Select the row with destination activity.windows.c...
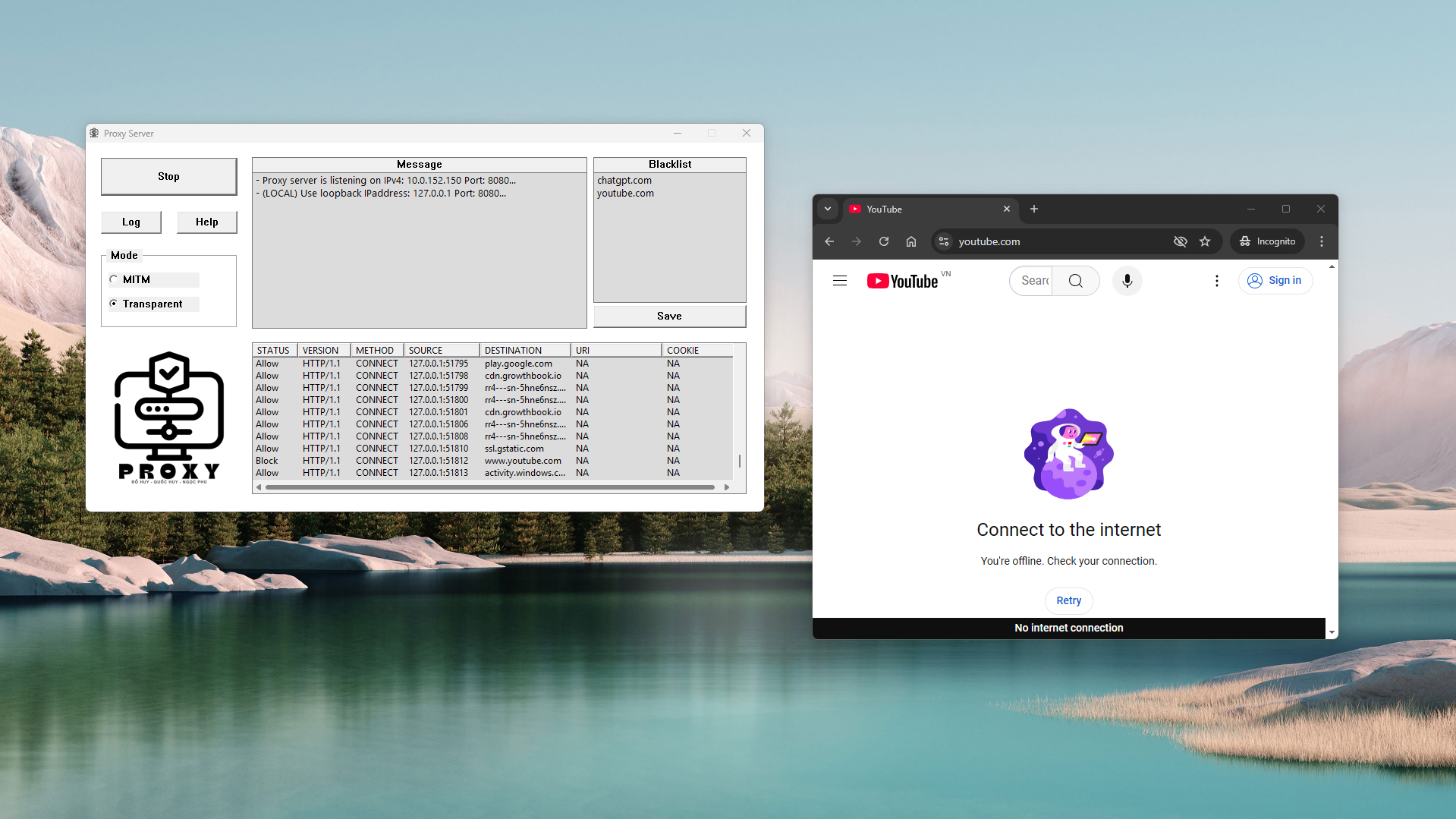This screenshot has height=819, width=1456. click(x=493, y=473)
